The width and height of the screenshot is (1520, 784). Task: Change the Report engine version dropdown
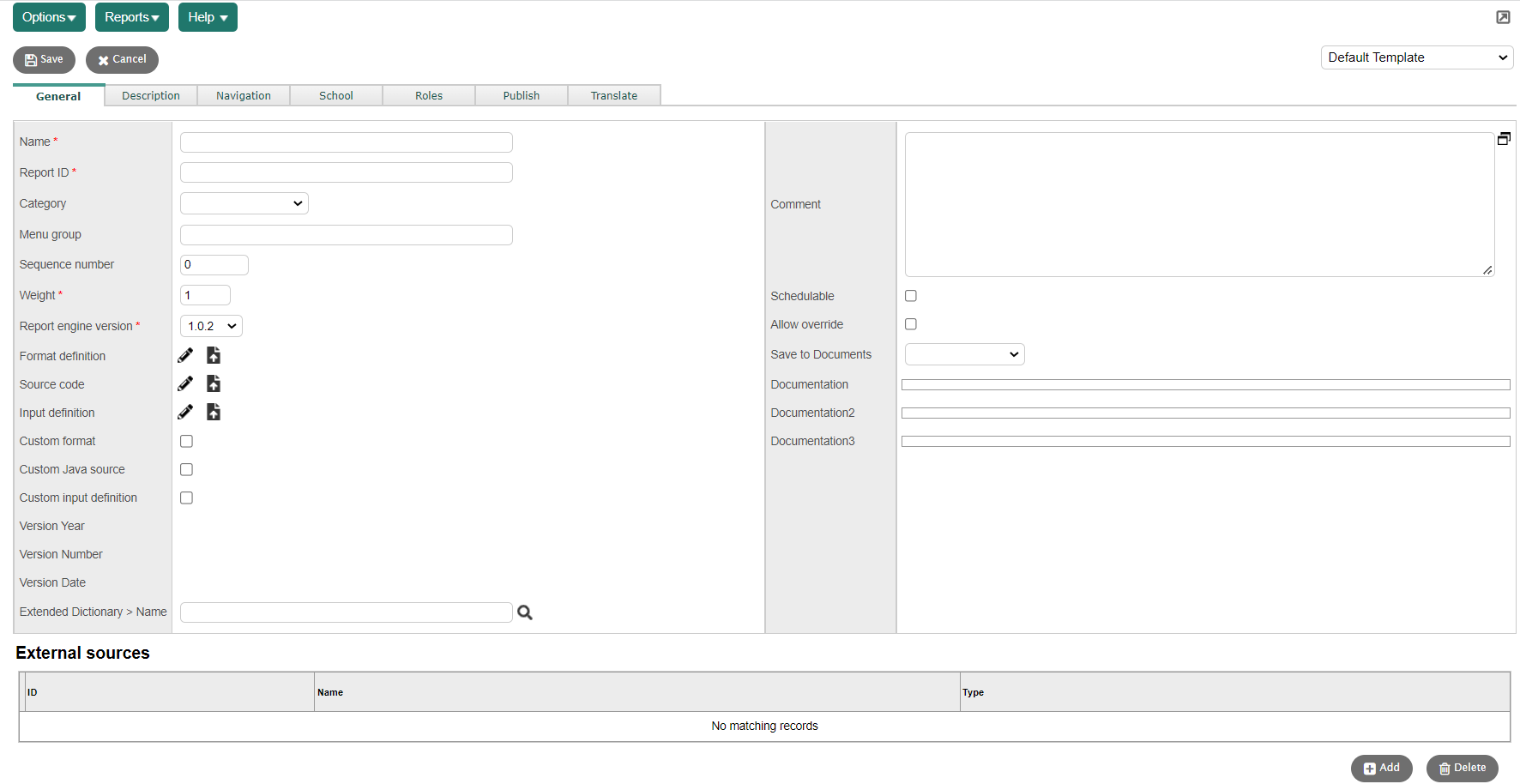(x=210, y=326)
